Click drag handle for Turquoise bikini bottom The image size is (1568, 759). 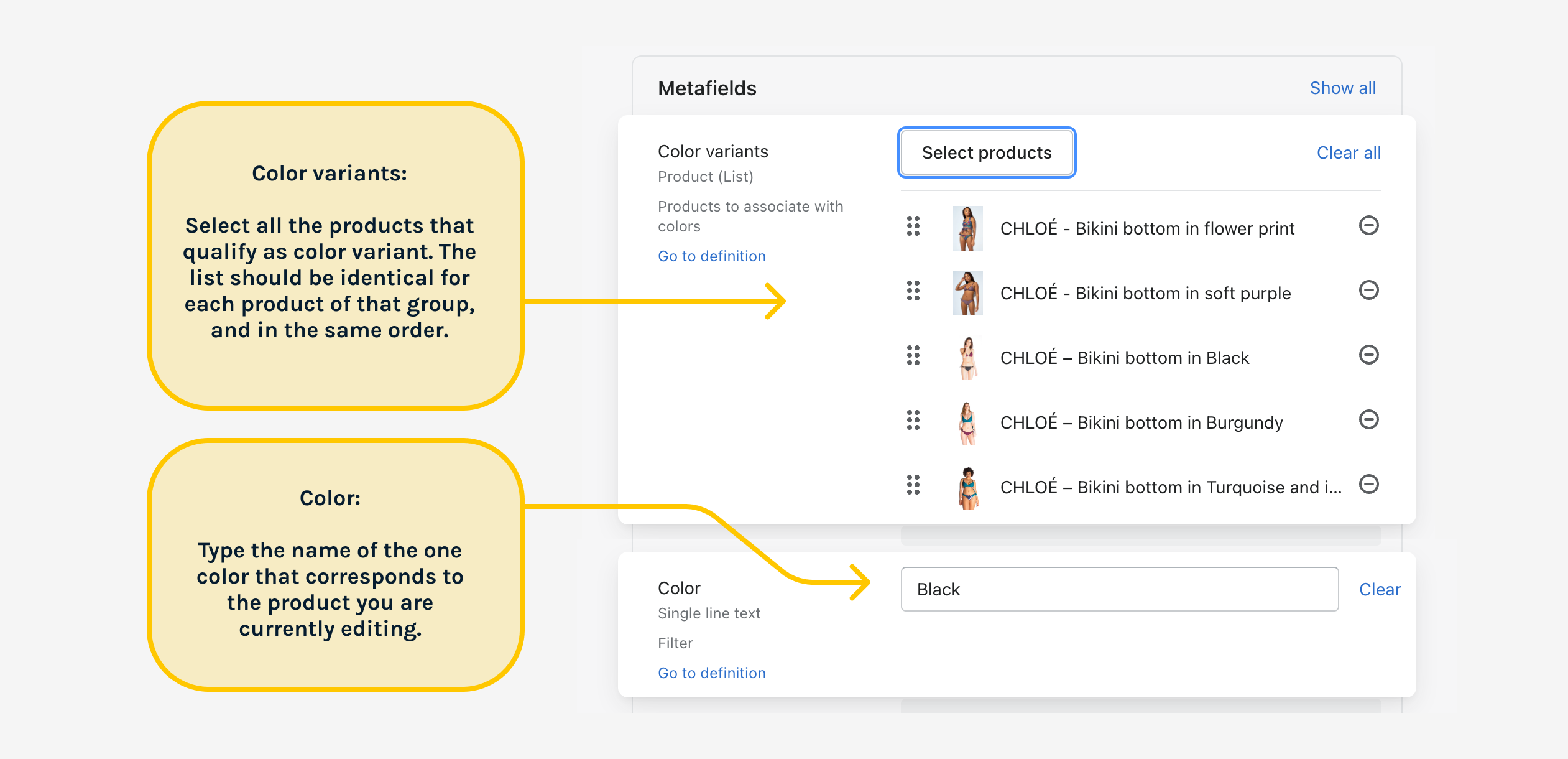[x=913, y=485]
